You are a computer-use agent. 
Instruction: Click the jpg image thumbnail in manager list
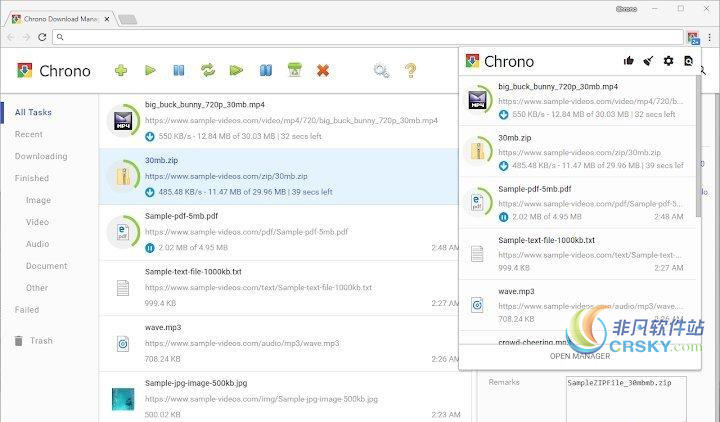[x=123, y=399]
